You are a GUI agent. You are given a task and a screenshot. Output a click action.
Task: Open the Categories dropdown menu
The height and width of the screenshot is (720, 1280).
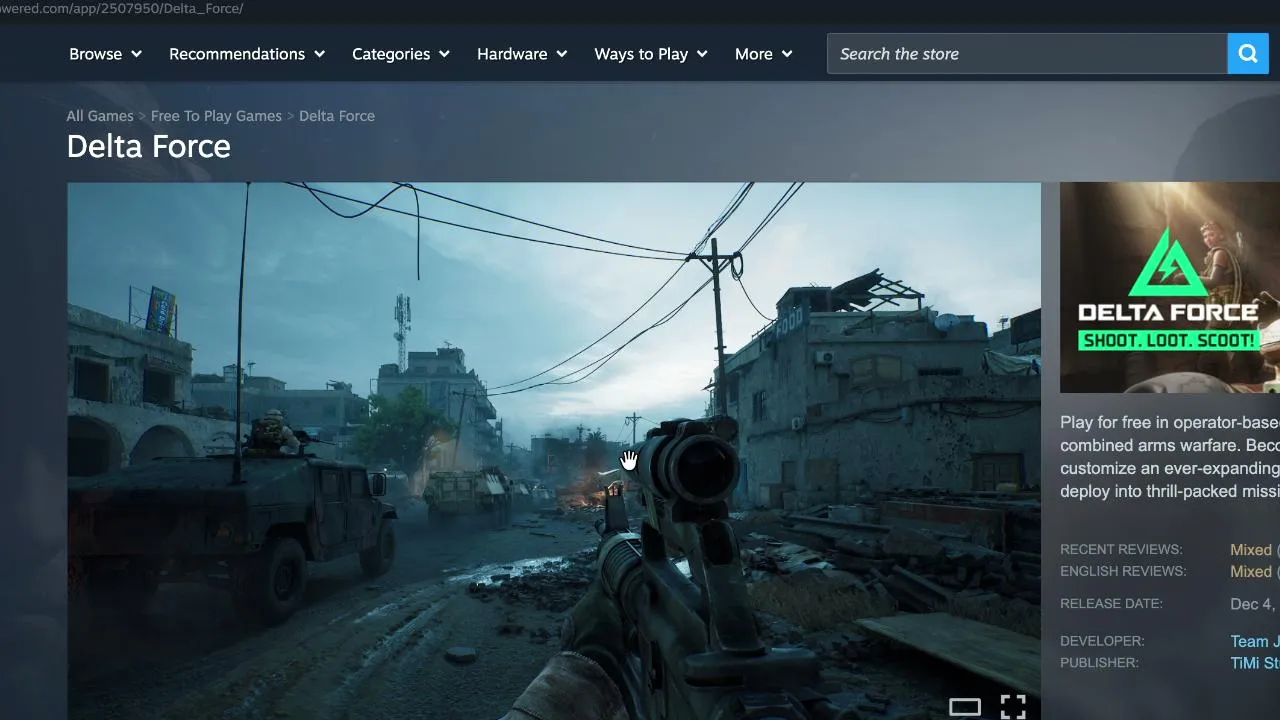coord(401,54)
